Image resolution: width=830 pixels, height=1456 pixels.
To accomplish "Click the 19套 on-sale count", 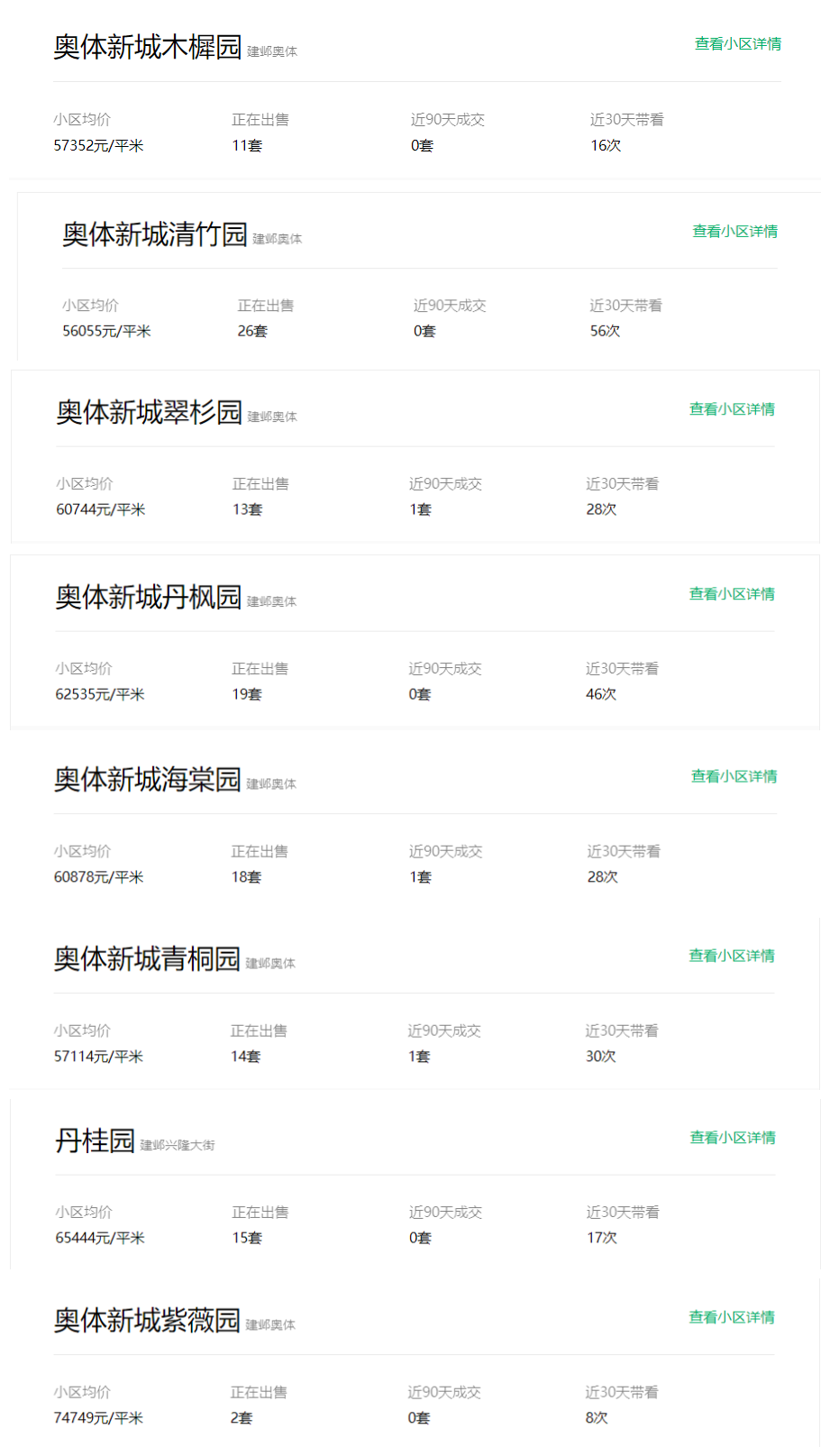I will [x=246, y=695].
